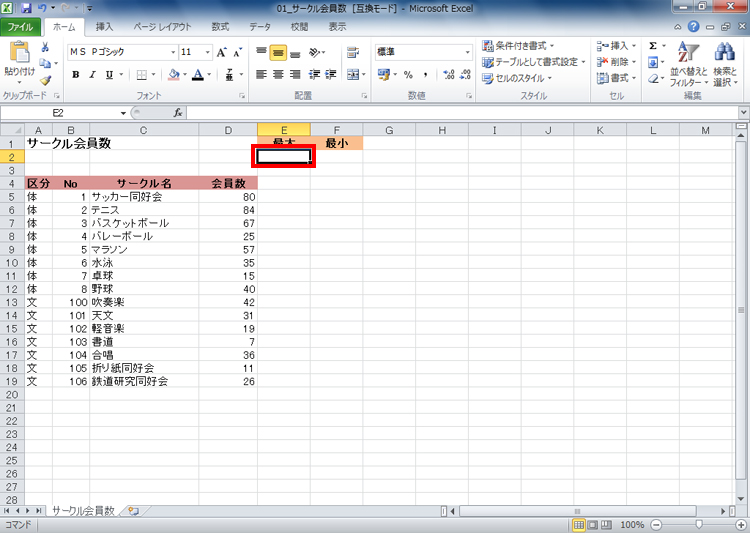Click the Fill down icon

[653, 62]
